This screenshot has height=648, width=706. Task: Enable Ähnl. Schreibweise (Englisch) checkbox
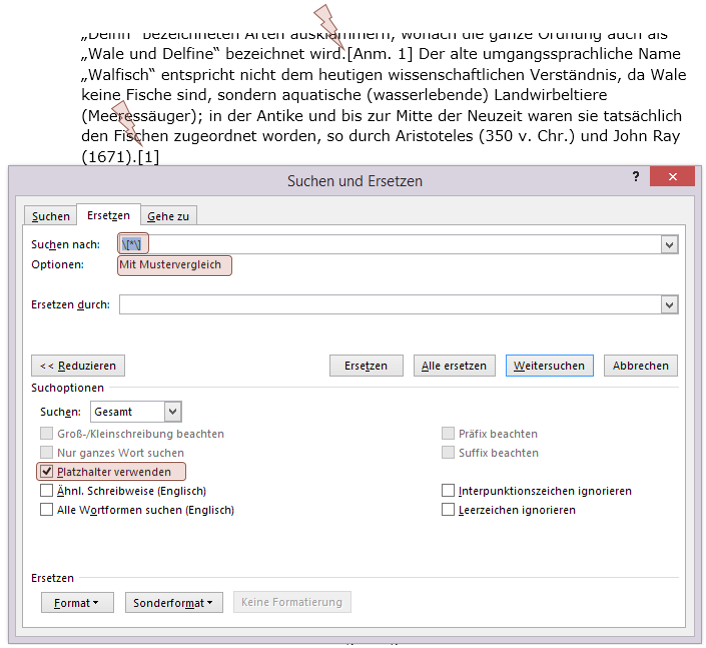46,491
